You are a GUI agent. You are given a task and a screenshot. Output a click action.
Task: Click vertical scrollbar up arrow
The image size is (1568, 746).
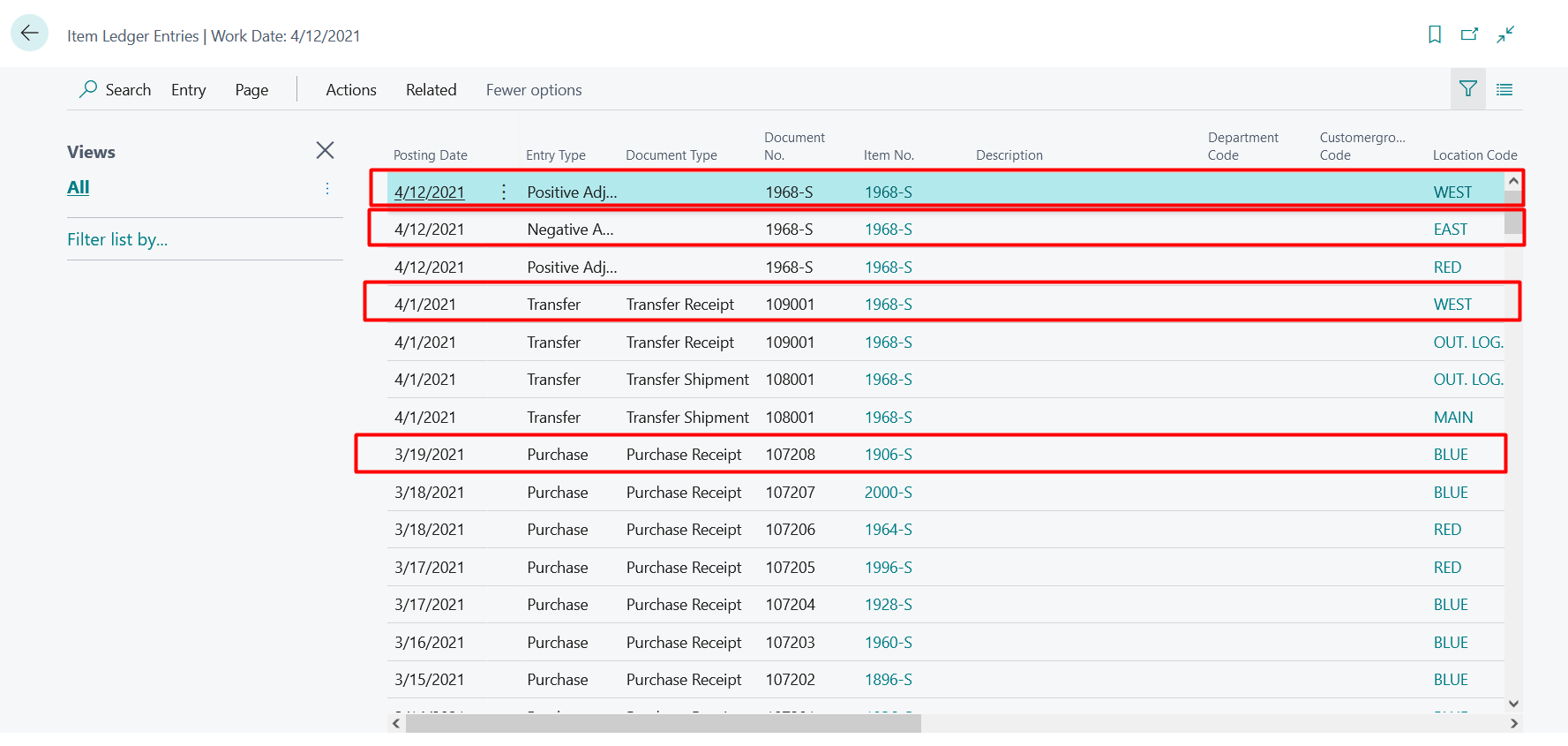click(x=1513, y=181)
